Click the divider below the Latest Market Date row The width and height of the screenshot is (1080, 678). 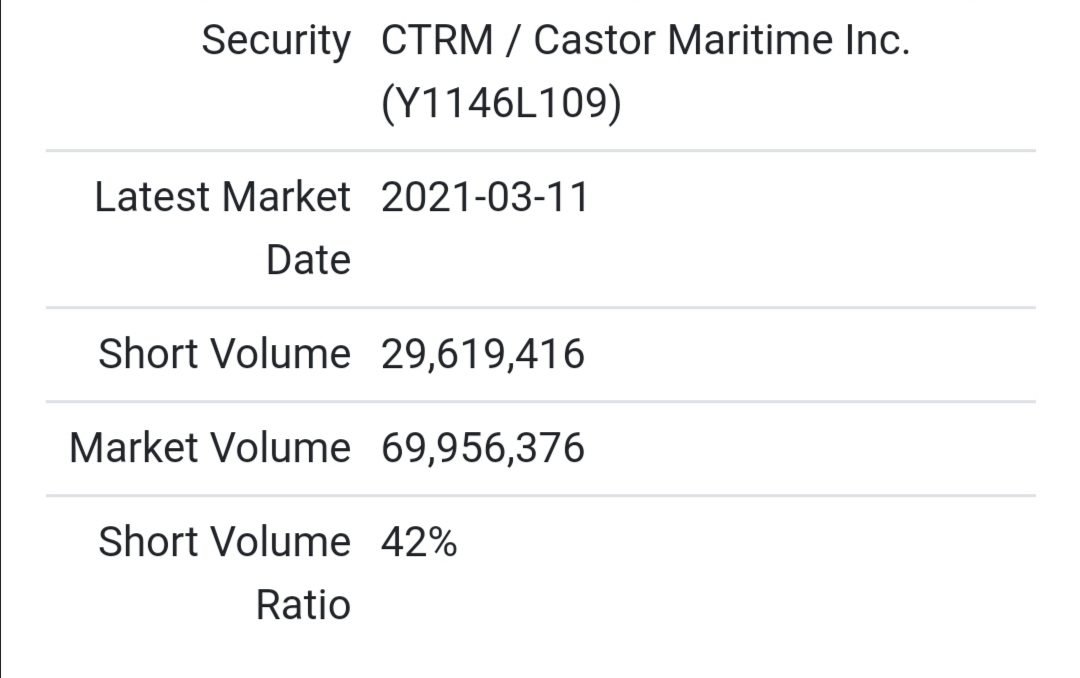540,308
